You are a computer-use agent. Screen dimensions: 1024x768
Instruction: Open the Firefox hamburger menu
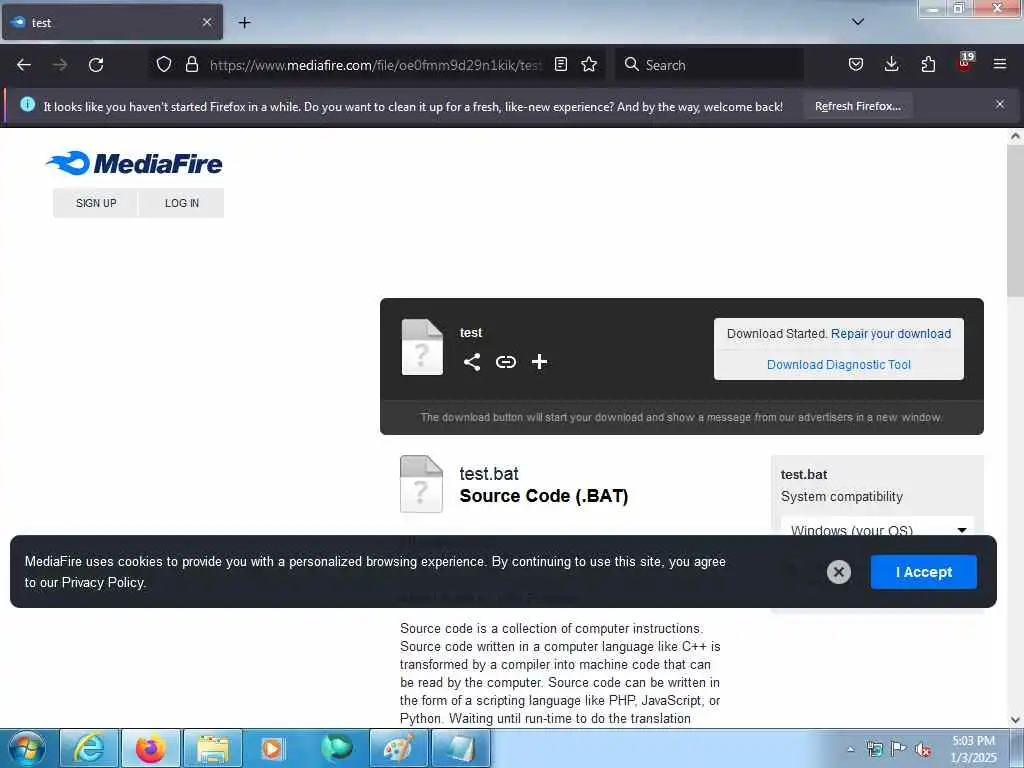tap(1000, 64)
